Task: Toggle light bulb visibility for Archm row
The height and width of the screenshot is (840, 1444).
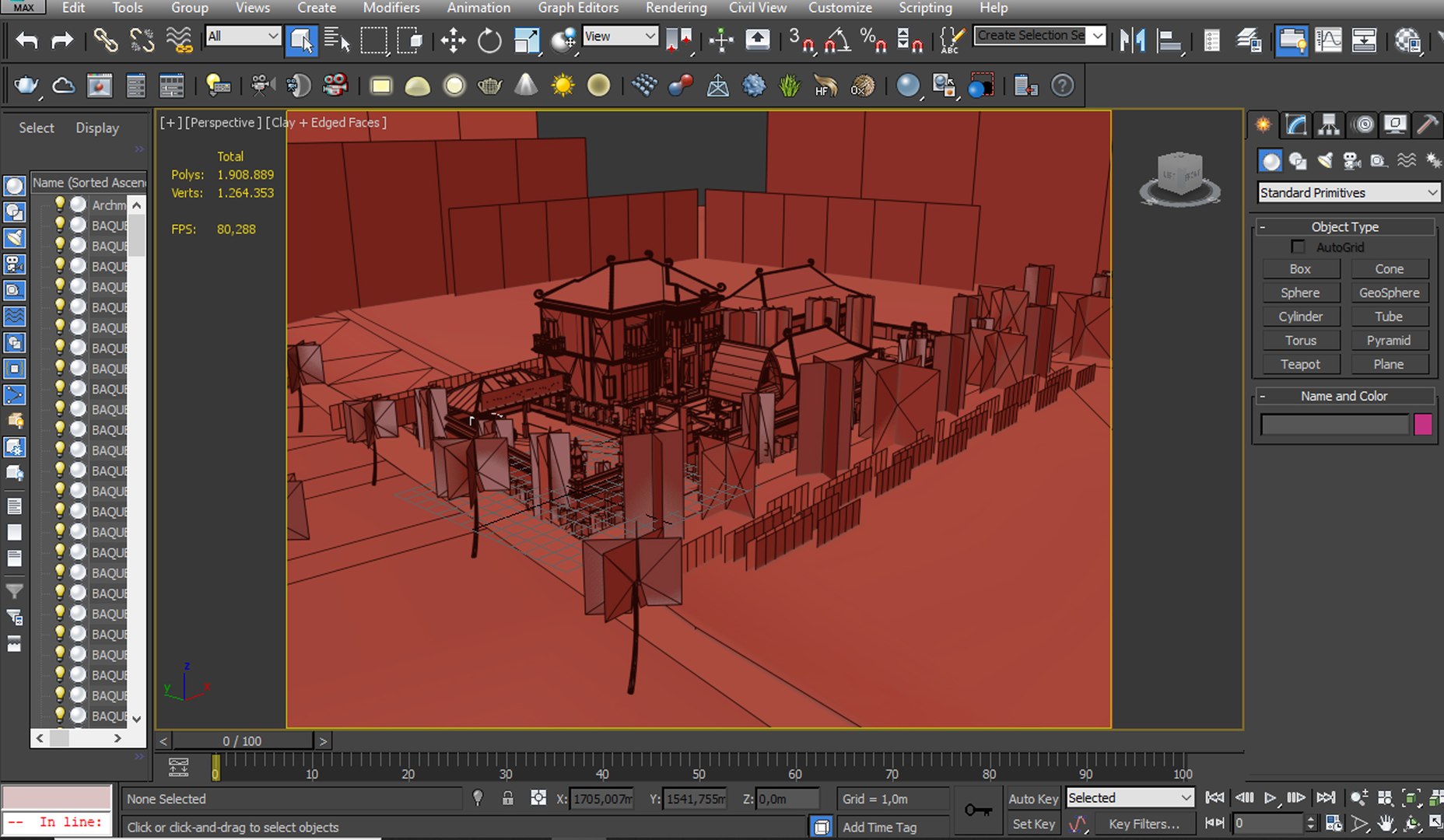Action: (x=59, y=205)
